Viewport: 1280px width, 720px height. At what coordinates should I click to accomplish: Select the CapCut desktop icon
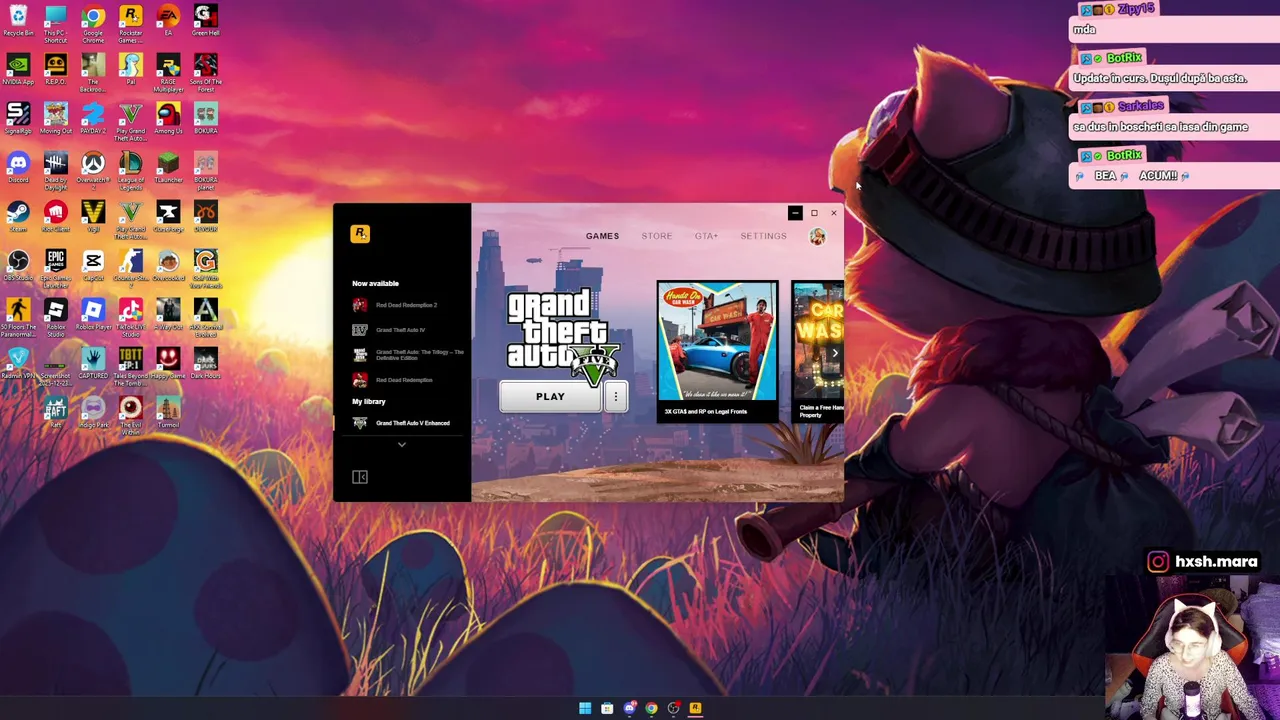pos(93,266)
